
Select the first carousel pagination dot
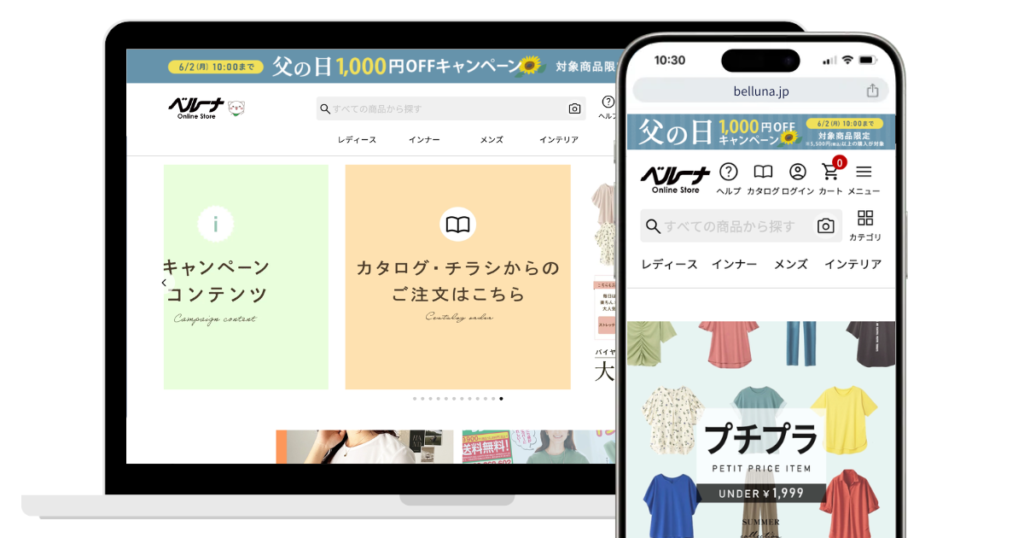[x=415, y=398]
